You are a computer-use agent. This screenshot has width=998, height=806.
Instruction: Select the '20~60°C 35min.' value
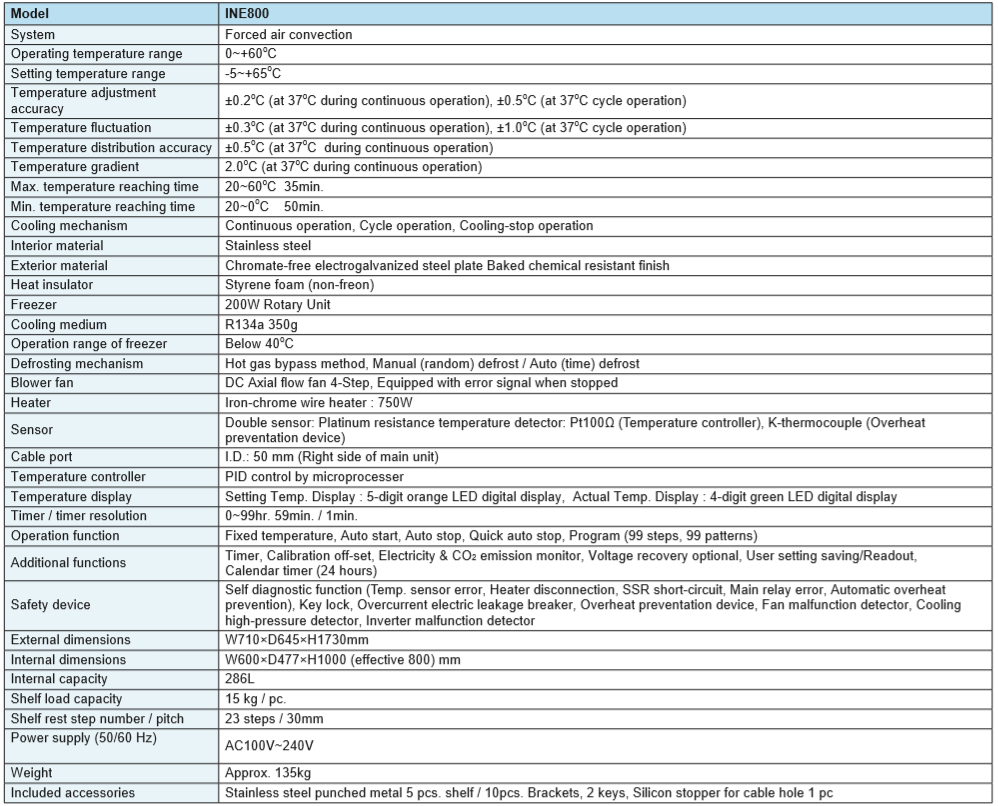(x=274, y=187)
